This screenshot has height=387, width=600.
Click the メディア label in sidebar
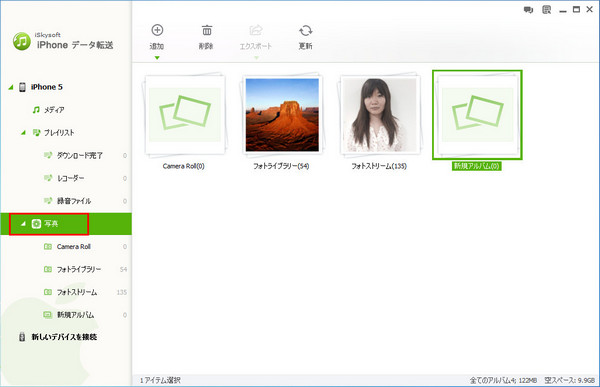[x=54, y=110]
